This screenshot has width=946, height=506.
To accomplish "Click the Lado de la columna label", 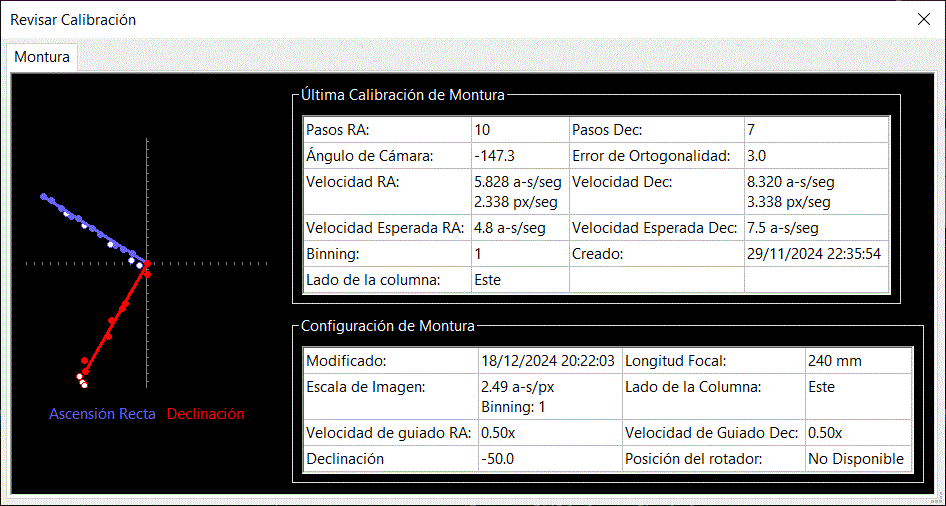I will pyautogui.click(x=373, y=280).
